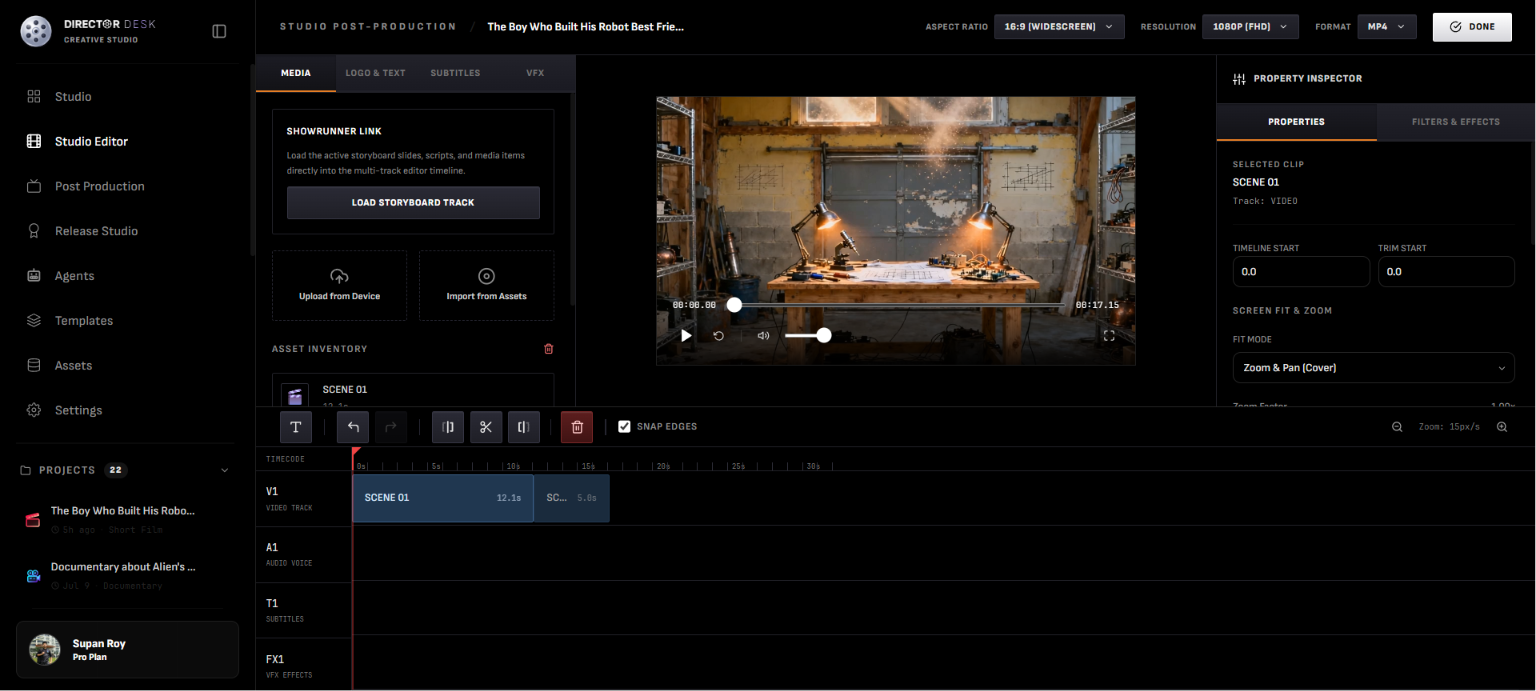Click Upload from Device

(x=339, y=285)
